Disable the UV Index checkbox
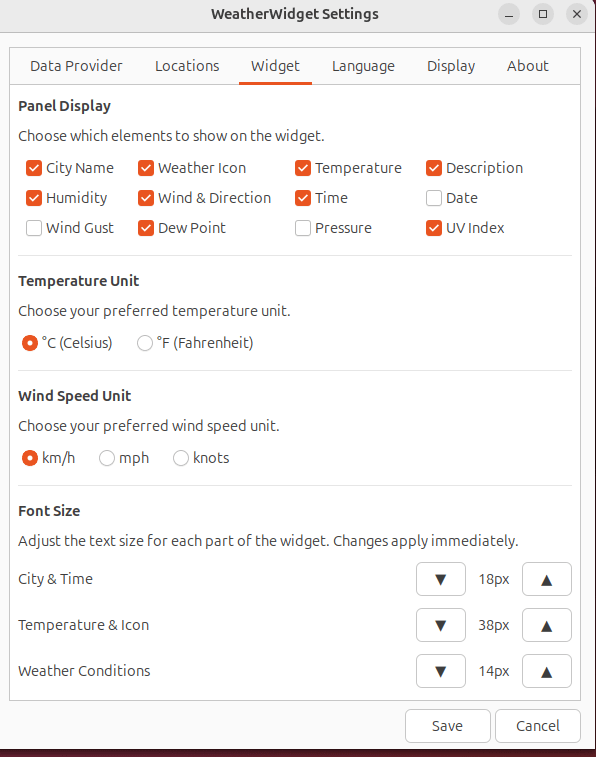 [x=434, y=228]
